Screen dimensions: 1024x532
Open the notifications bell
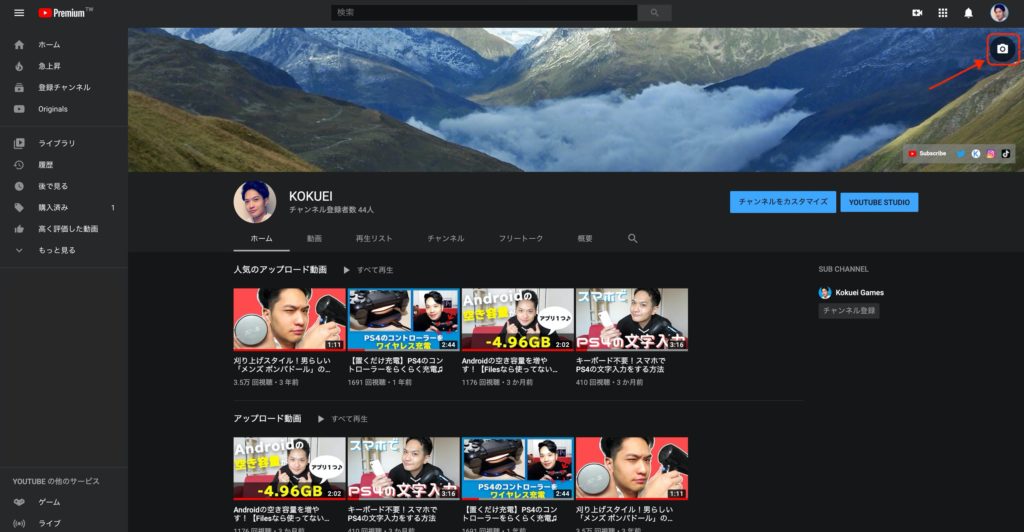968,12
